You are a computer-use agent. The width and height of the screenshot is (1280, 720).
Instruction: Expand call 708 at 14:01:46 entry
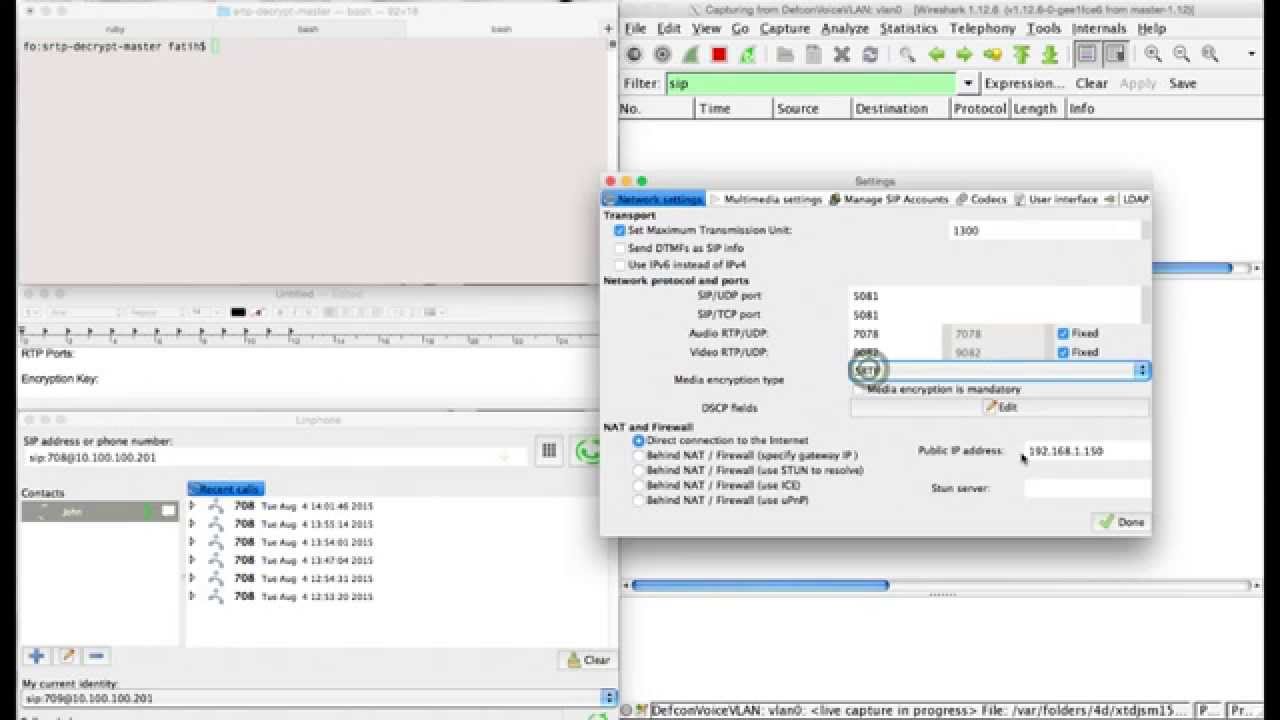[192, 506]
